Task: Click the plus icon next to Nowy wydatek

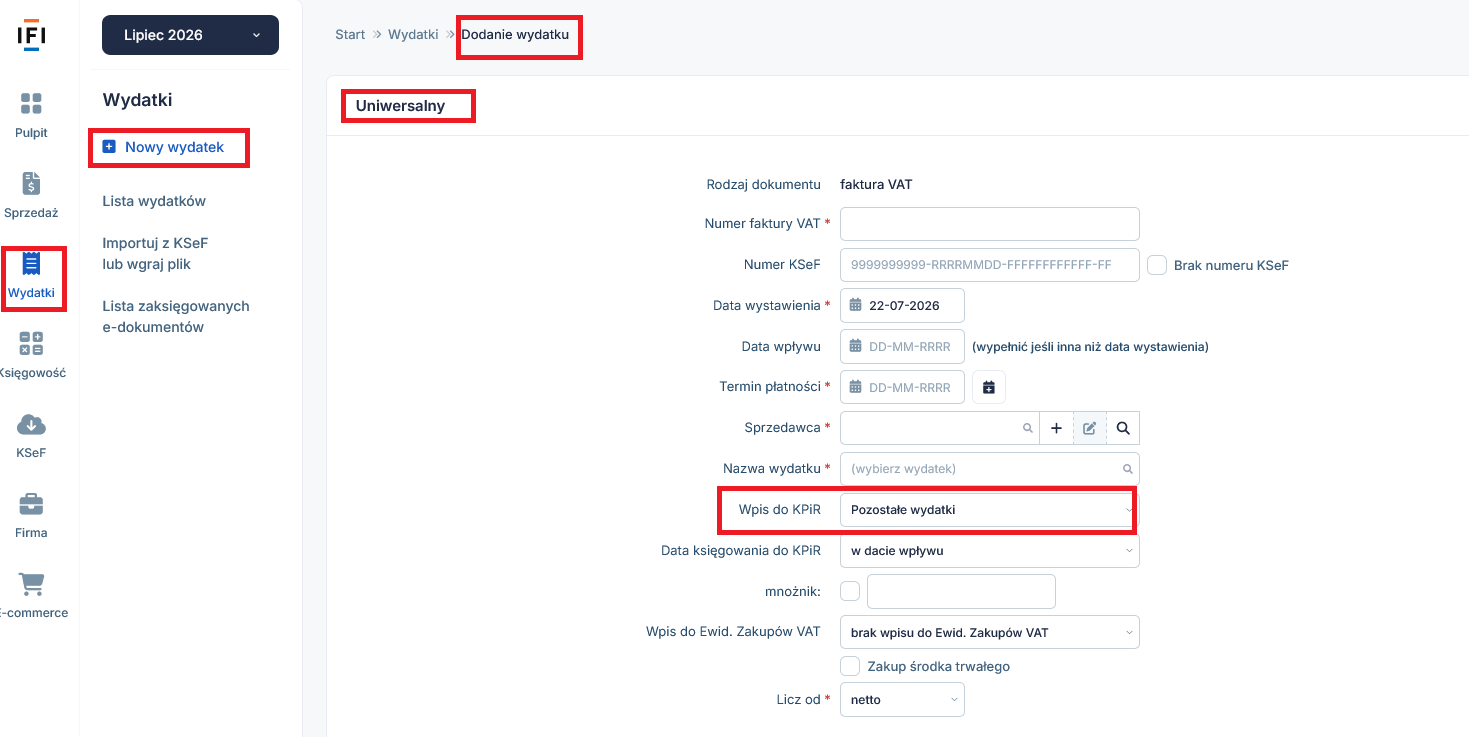Action: coord(109,147)
